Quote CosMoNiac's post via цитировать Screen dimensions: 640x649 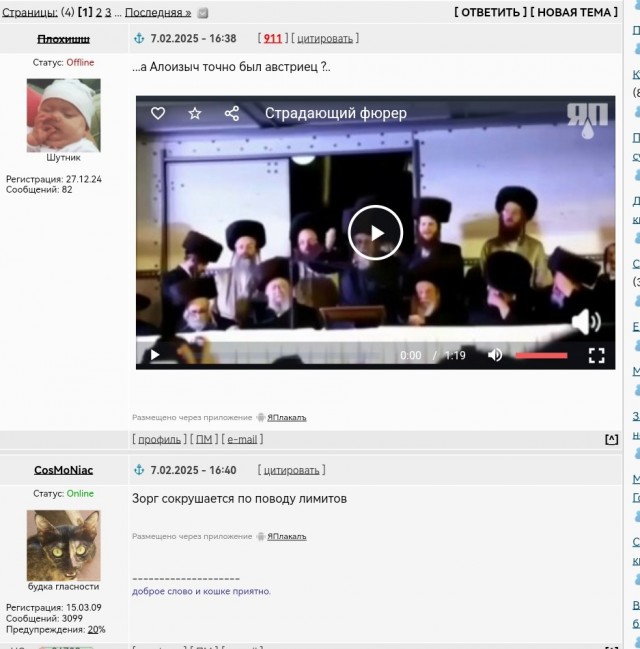[291, 470]
